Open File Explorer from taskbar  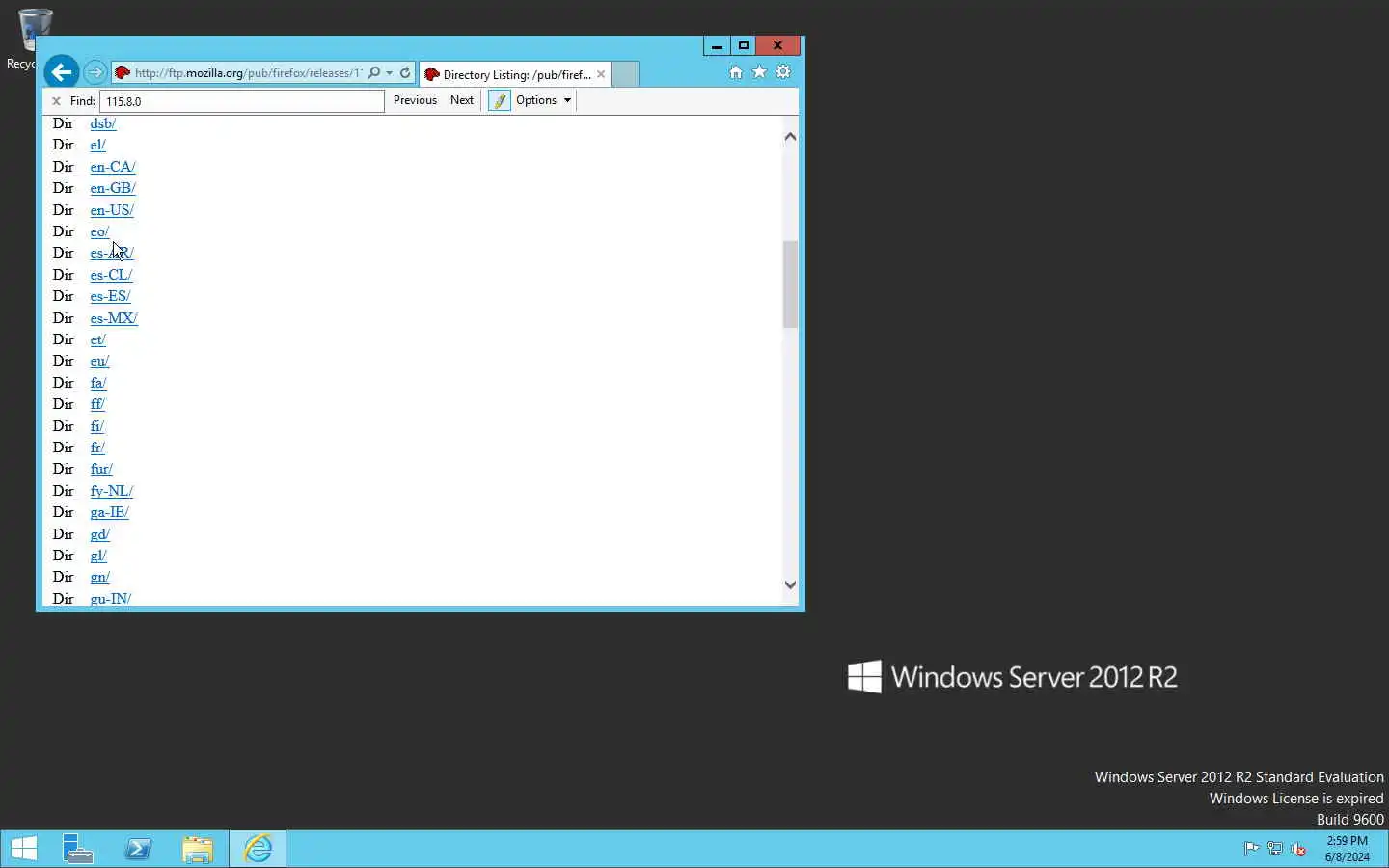(198, 849)
